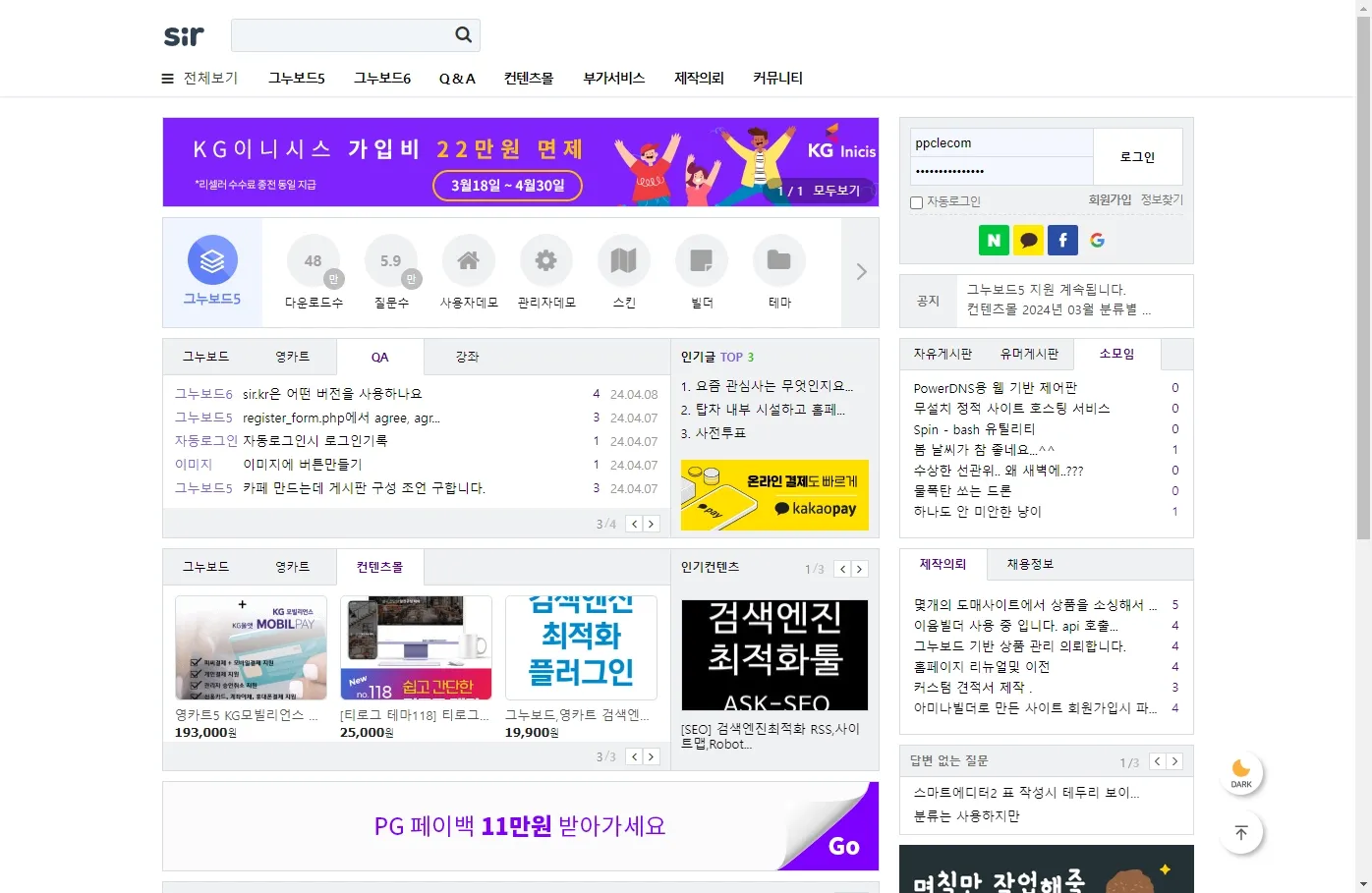Open post 'PowerDNS용 웹 기반 제어판'
Viewport: 1372px width, 893px height.
click(x=995, y=388)
